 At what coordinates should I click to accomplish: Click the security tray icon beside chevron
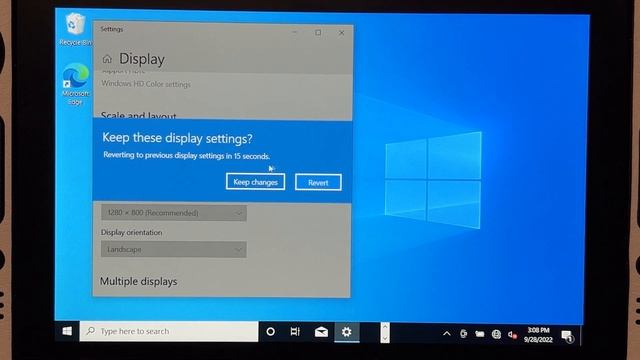tap(463, 334)
